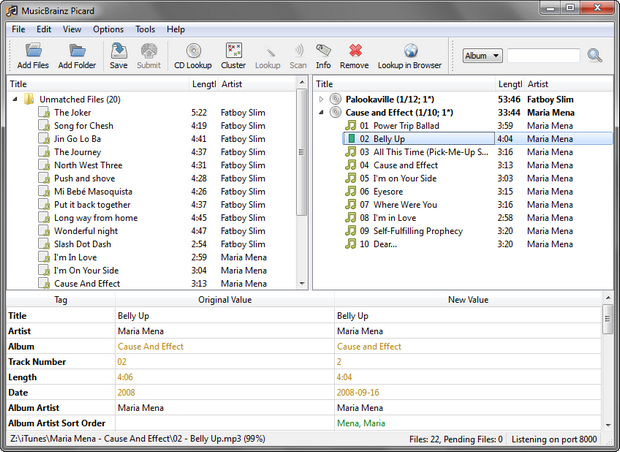Click the search magnifier icon
620x452 pixels.
click(595, 56)
